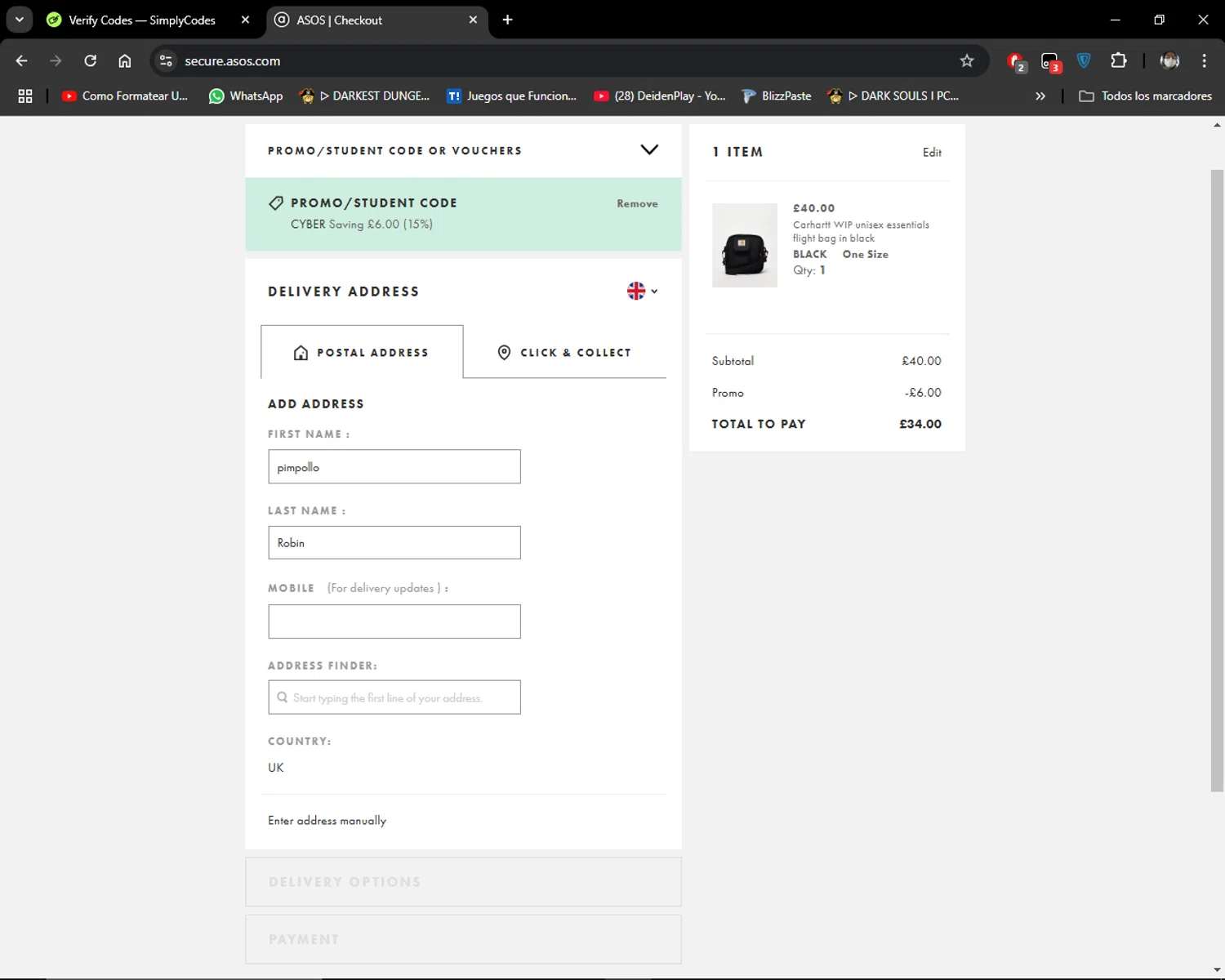Click the Carhartt WIP flight bag product name
This screenshot has width=1225, height=980.
pyautogui.click(x=861, y=231)
